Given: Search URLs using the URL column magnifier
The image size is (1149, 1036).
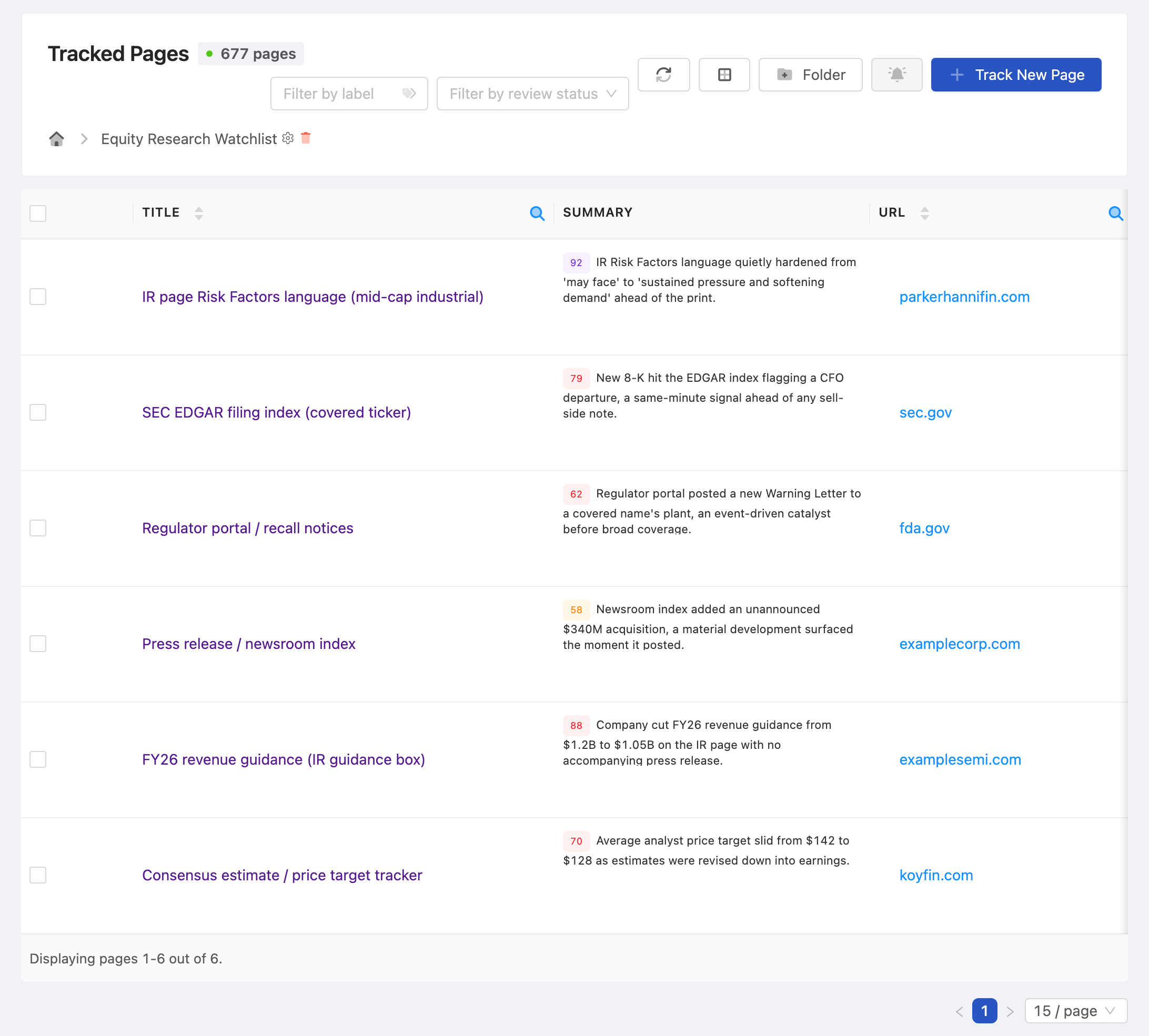Looking at the screenshot, I should pyautogui.click(x=1115, y=214).
